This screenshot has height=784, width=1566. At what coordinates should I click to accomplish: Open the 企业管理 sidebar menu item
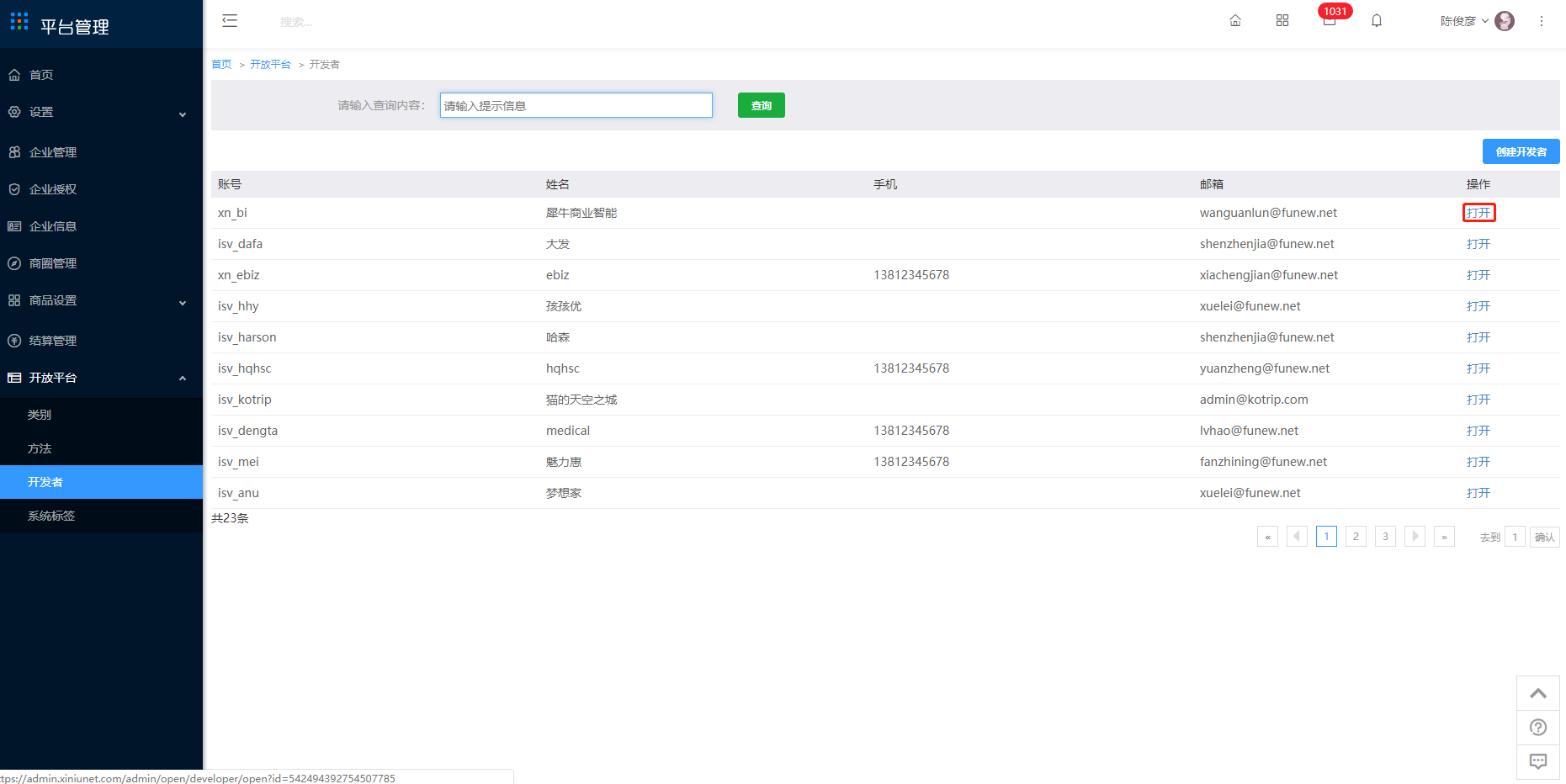pyautogui.click(x=101, y=152)
